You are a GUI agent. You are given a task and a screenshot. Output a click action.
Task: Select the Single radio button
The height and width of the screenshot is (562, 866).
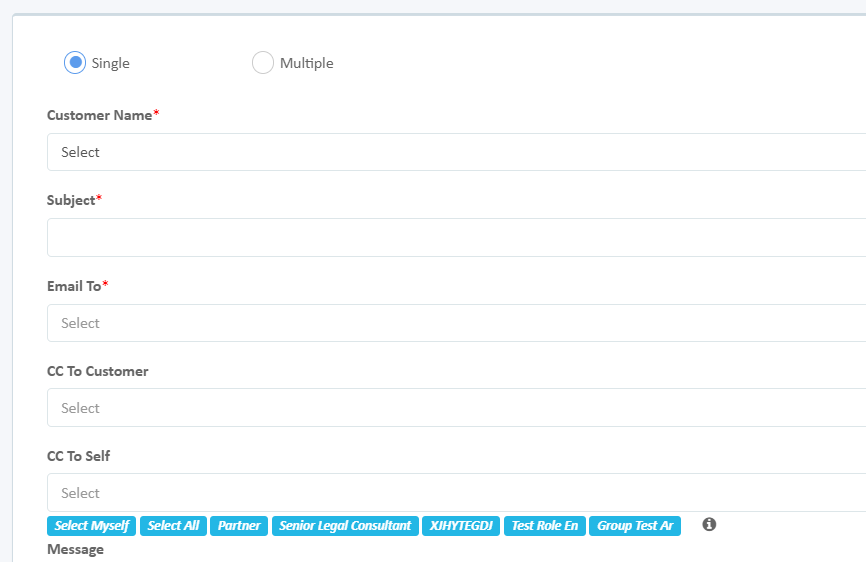[75, 63]
